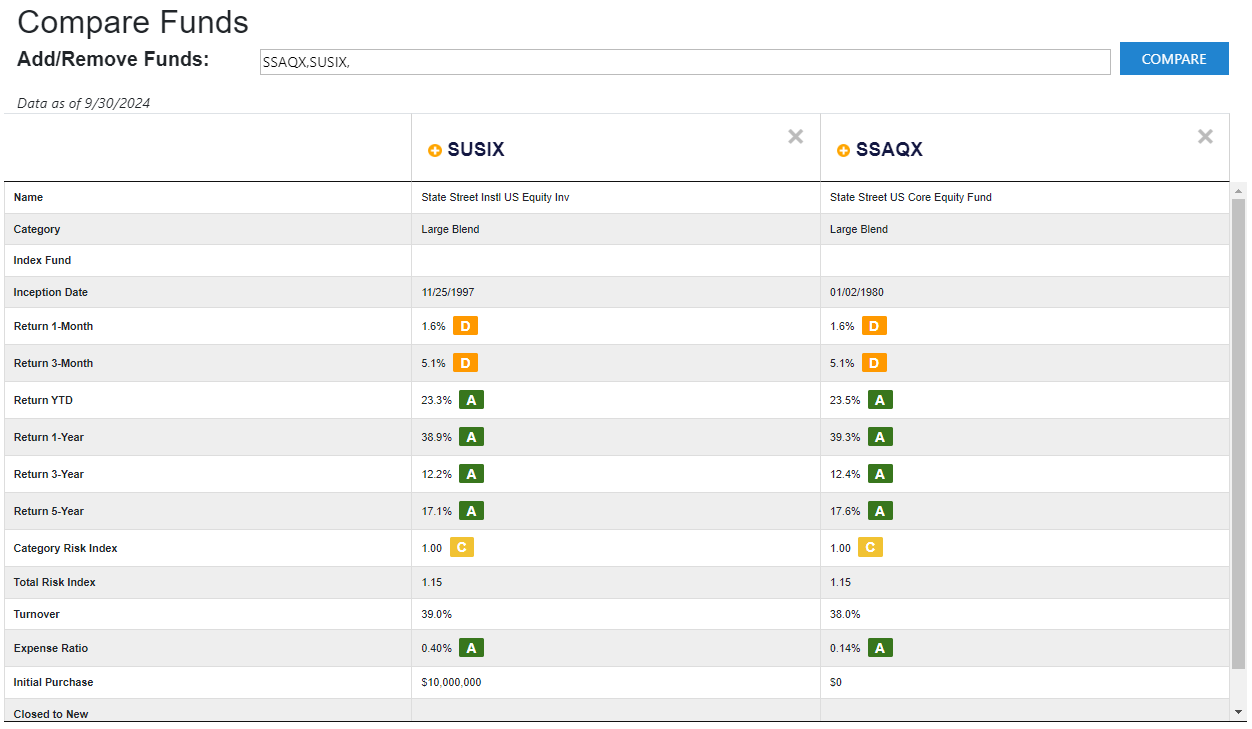Remove the SSAQX column with its X
The width and height of the screenshot is (1252, 729).
[1206, 137]
